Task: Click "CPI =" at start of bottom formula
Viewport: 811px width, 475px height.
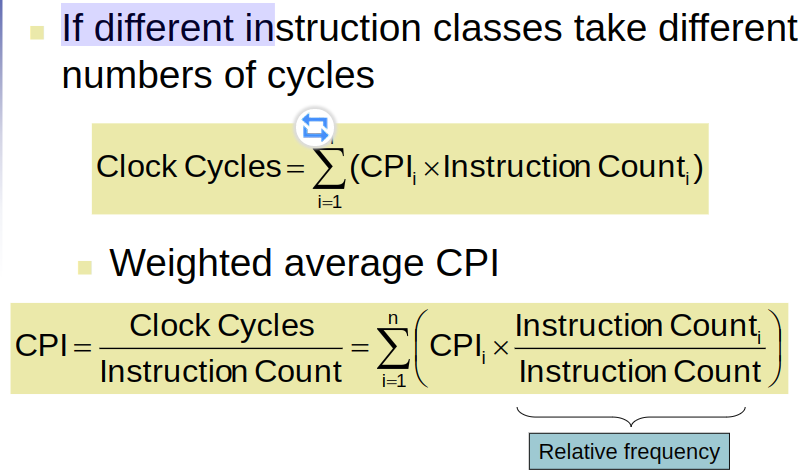Action: 53,346
